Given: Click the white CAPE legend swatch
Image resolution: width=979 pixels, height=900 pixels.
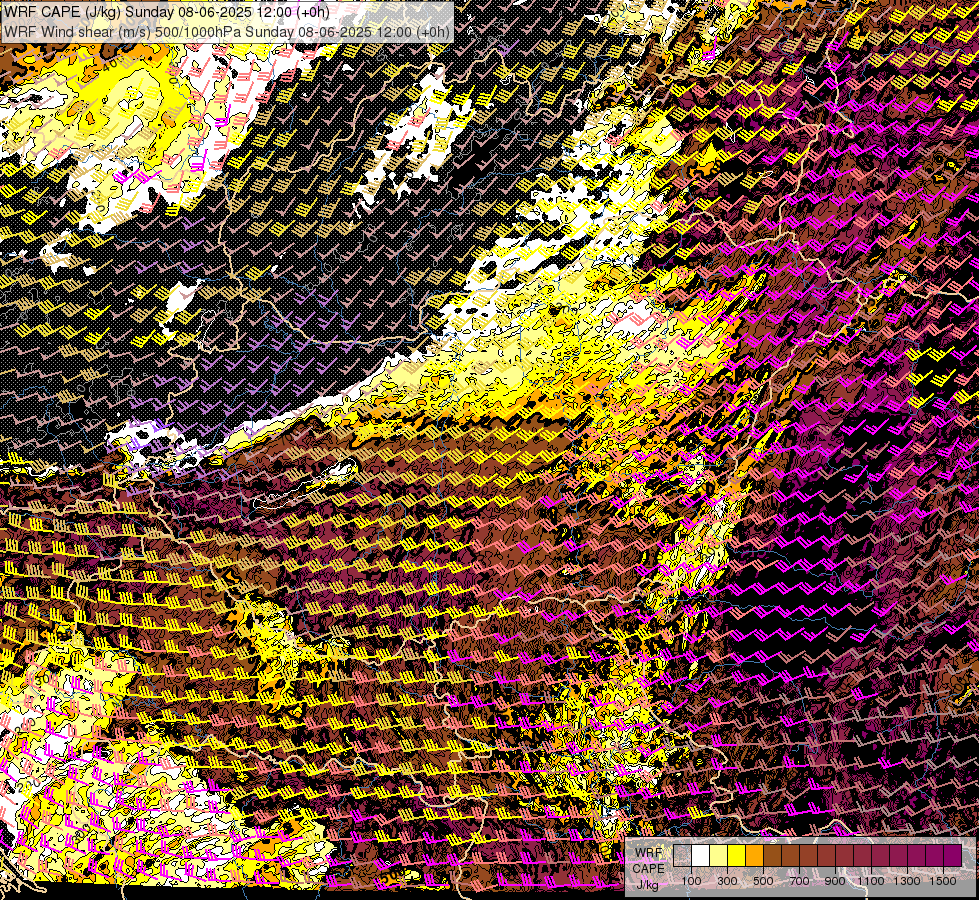Looking at the screenshot, I should pos(701,856).
